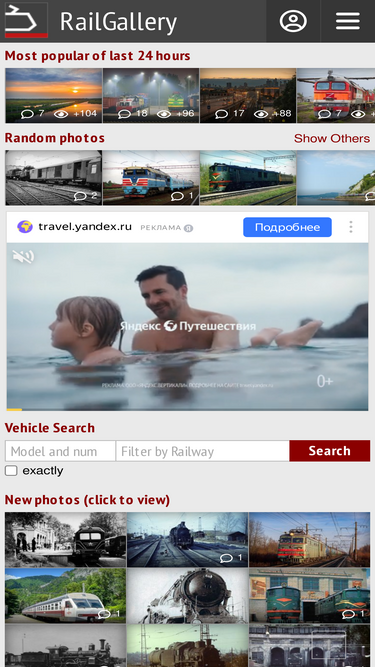
Task: Click the ad video progress bar
Action: 188,409
